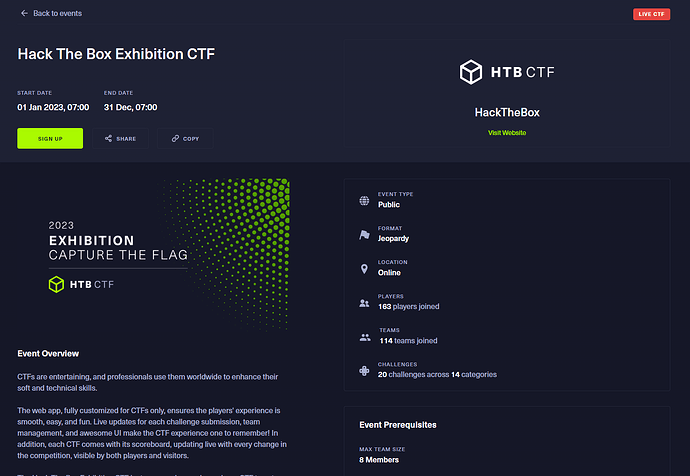Image resolution: width=690 pixels, height=476 pixels.
Task: Click the players icon beside 163 players
Action: tap(364, 303)
